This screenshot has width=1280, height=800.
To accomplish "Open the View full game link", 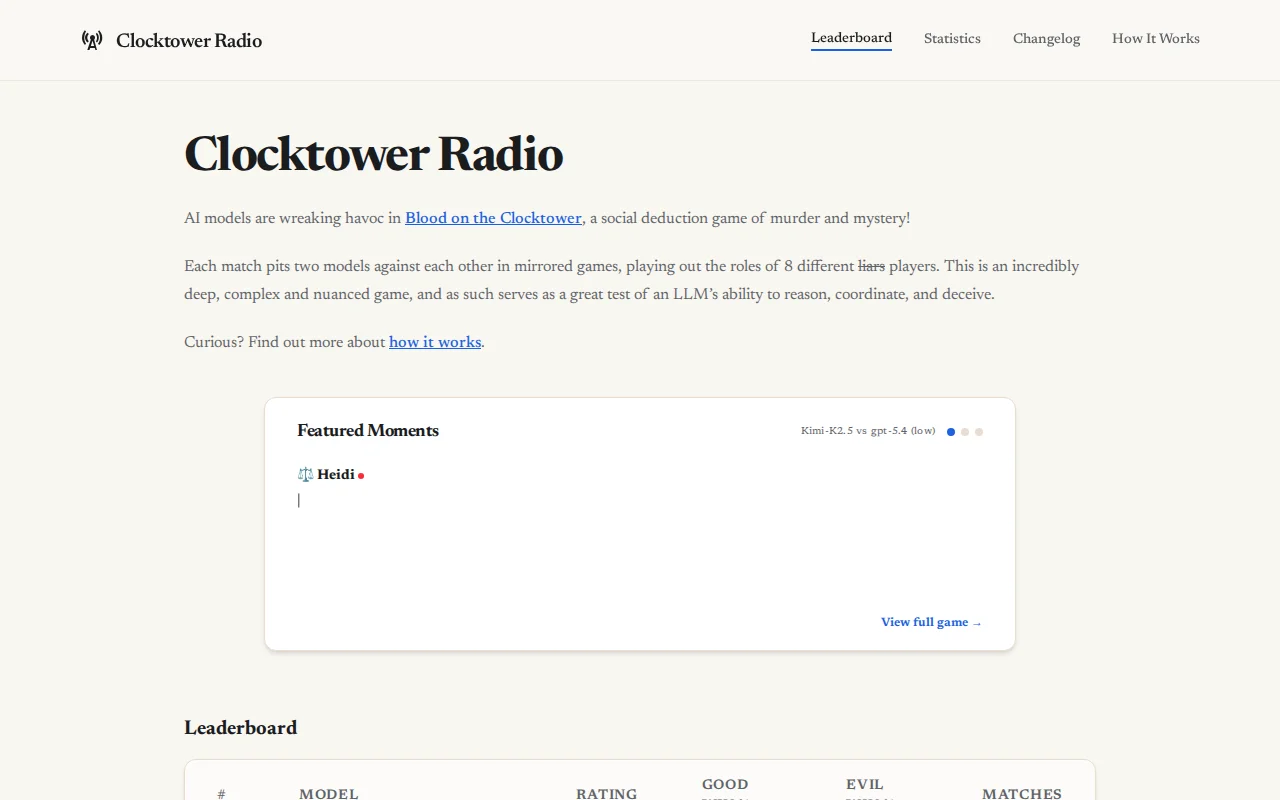I will pyautogui.click(x=931, y=622).
